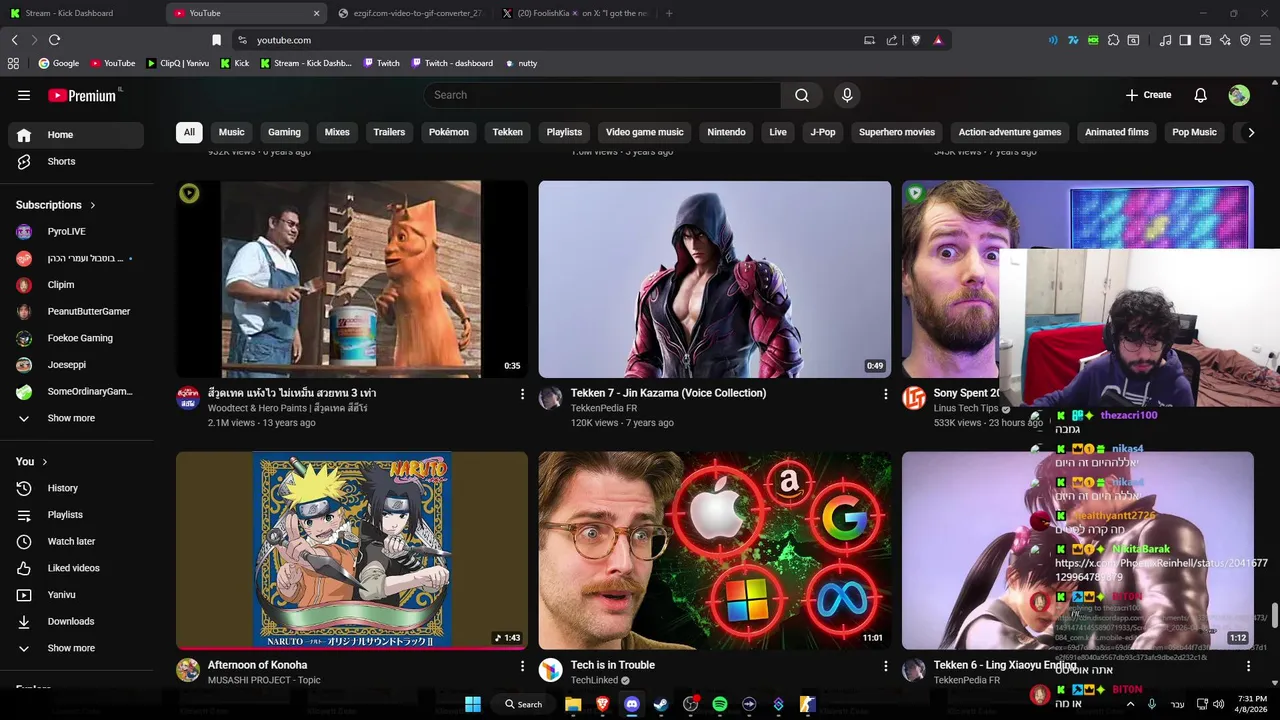The image size is (1280, 720).
Task: Bookmark this page with the bookmark icon
Action: point(216,40)
